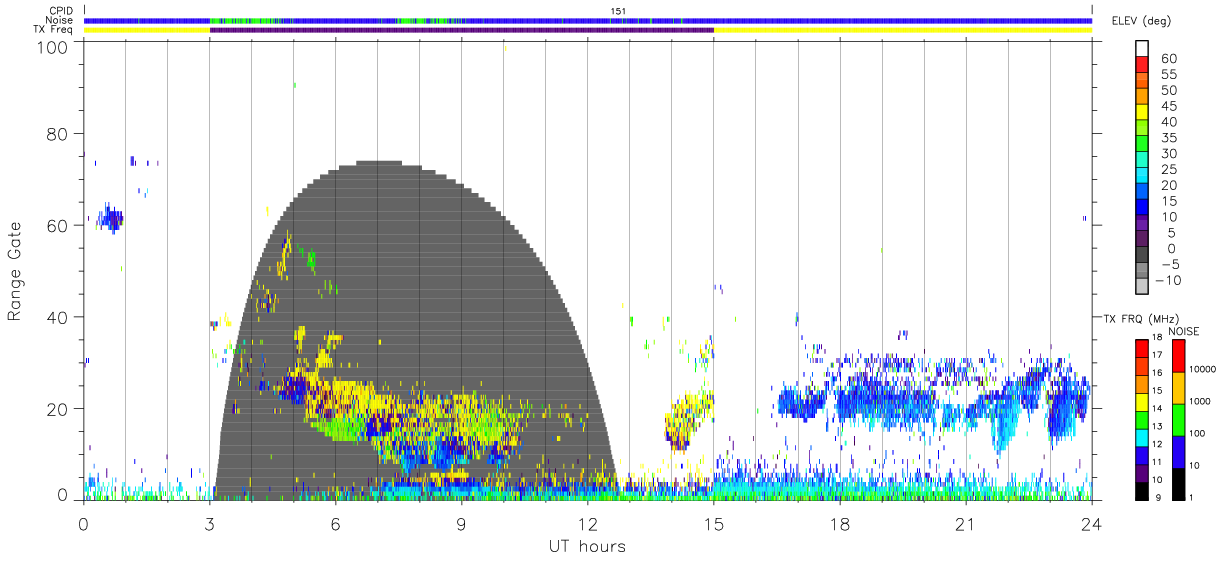Click the white top swatch of ELEV colorbar
Image resolution: width=1228 pixels, height=567 pixels.
1143,48
